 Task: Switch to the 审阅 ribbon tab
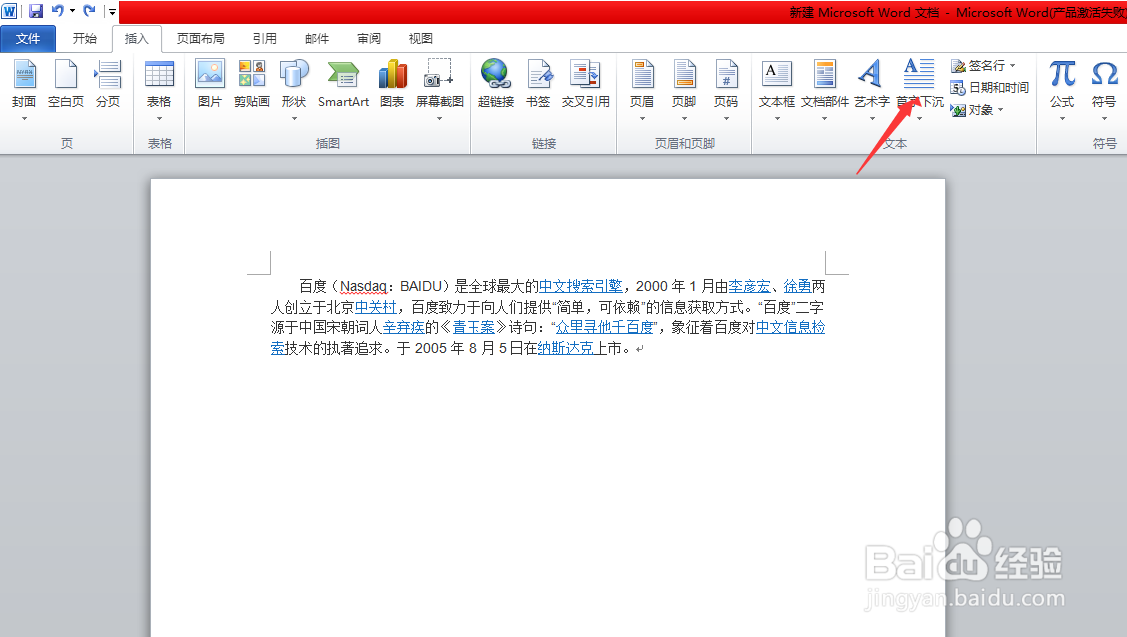click(369, 38)
